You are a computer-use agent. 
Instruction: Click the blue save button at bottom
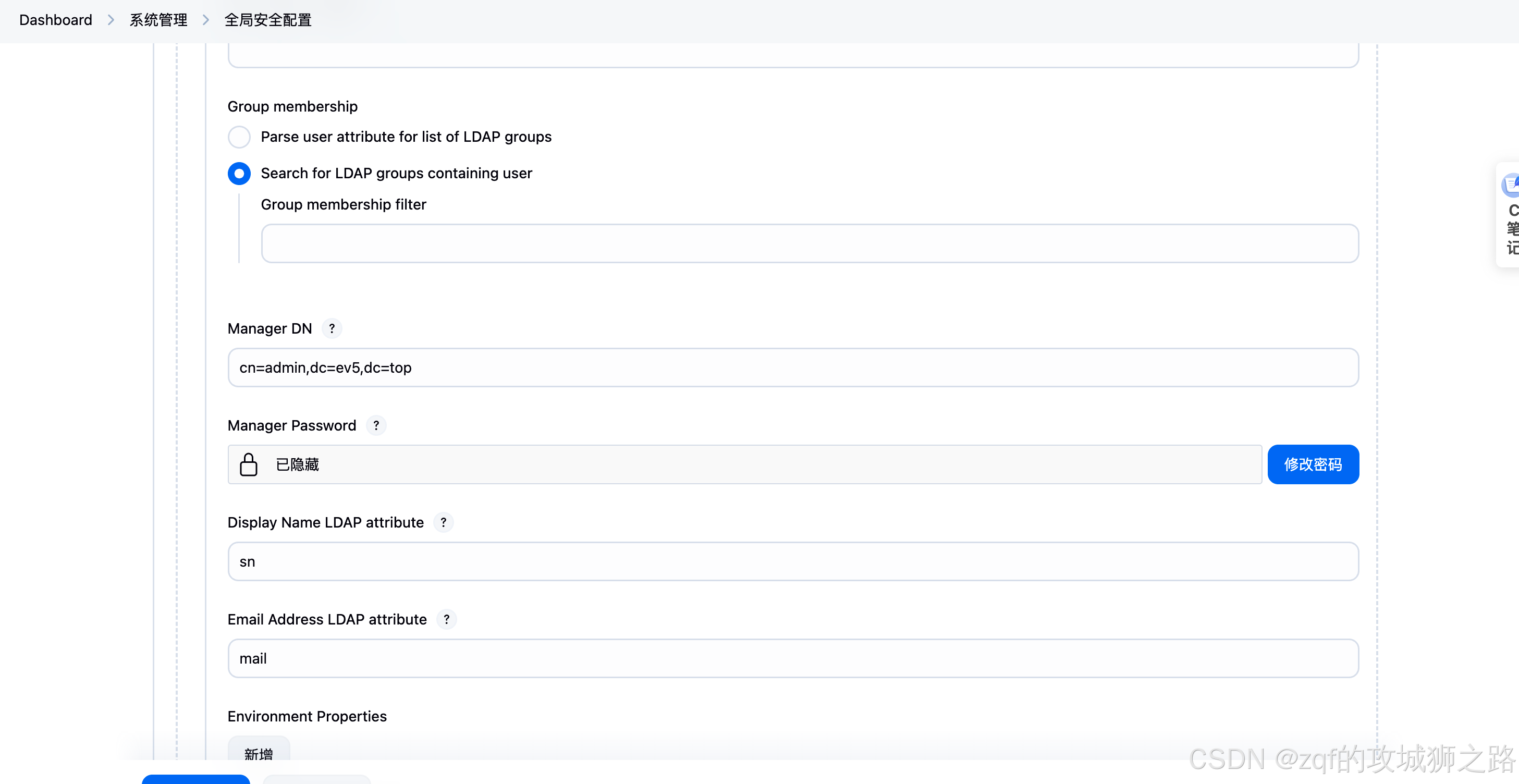tap(195, 779)
